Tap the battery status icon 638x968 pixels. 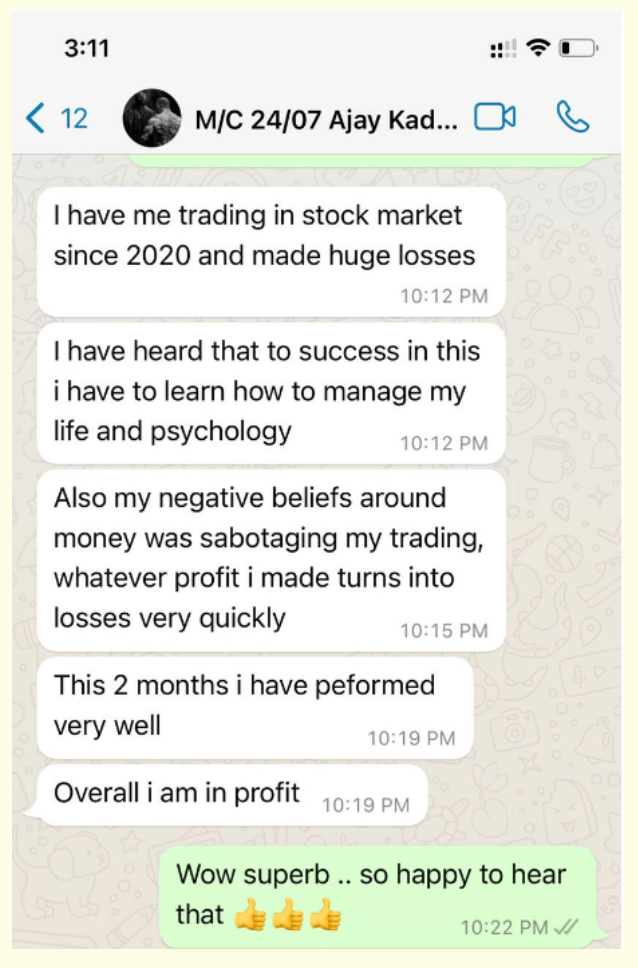coord(579,48)
